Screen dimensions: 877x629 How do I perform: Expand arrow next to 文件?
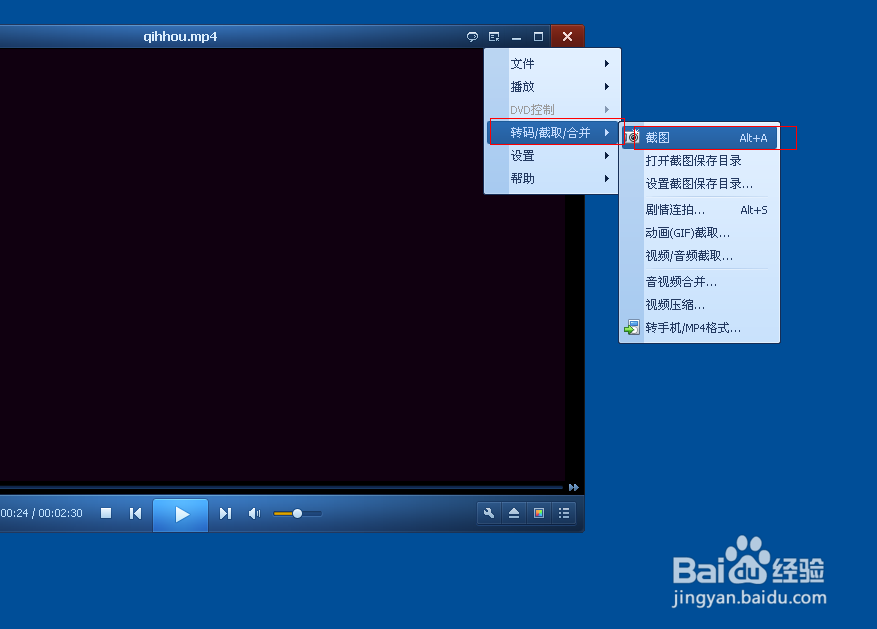click(x=607, y=64)
